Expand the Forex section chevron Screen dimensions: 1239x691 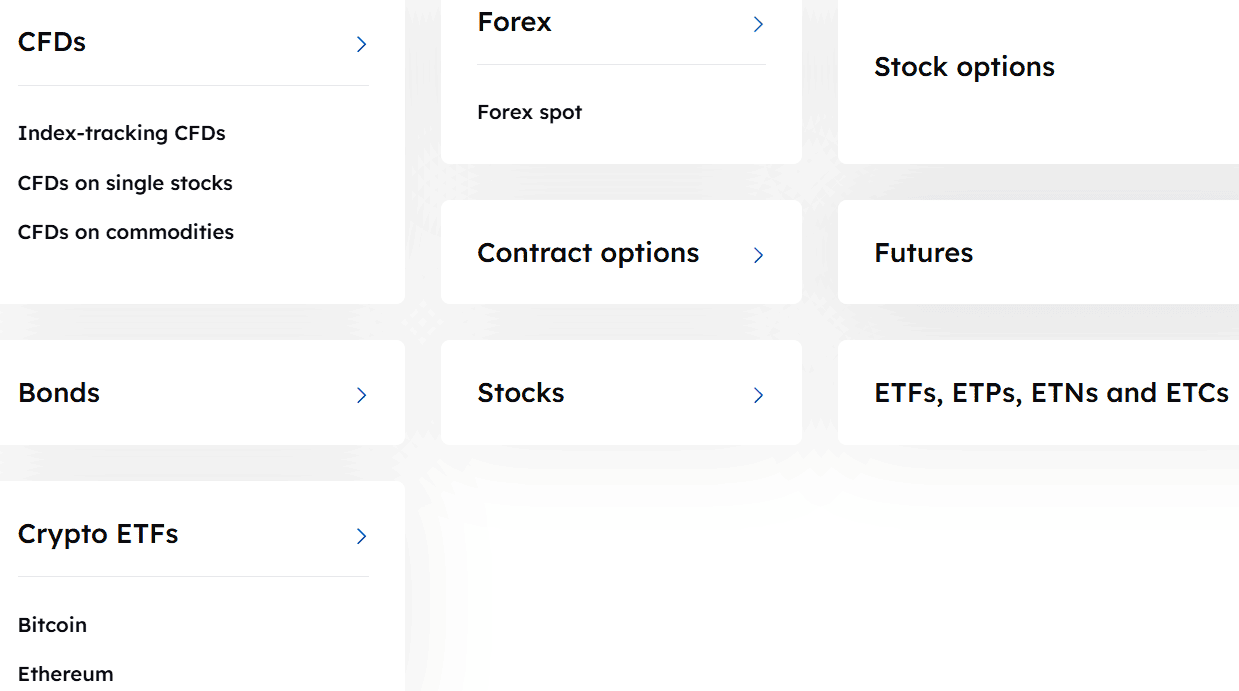[757, 24]
